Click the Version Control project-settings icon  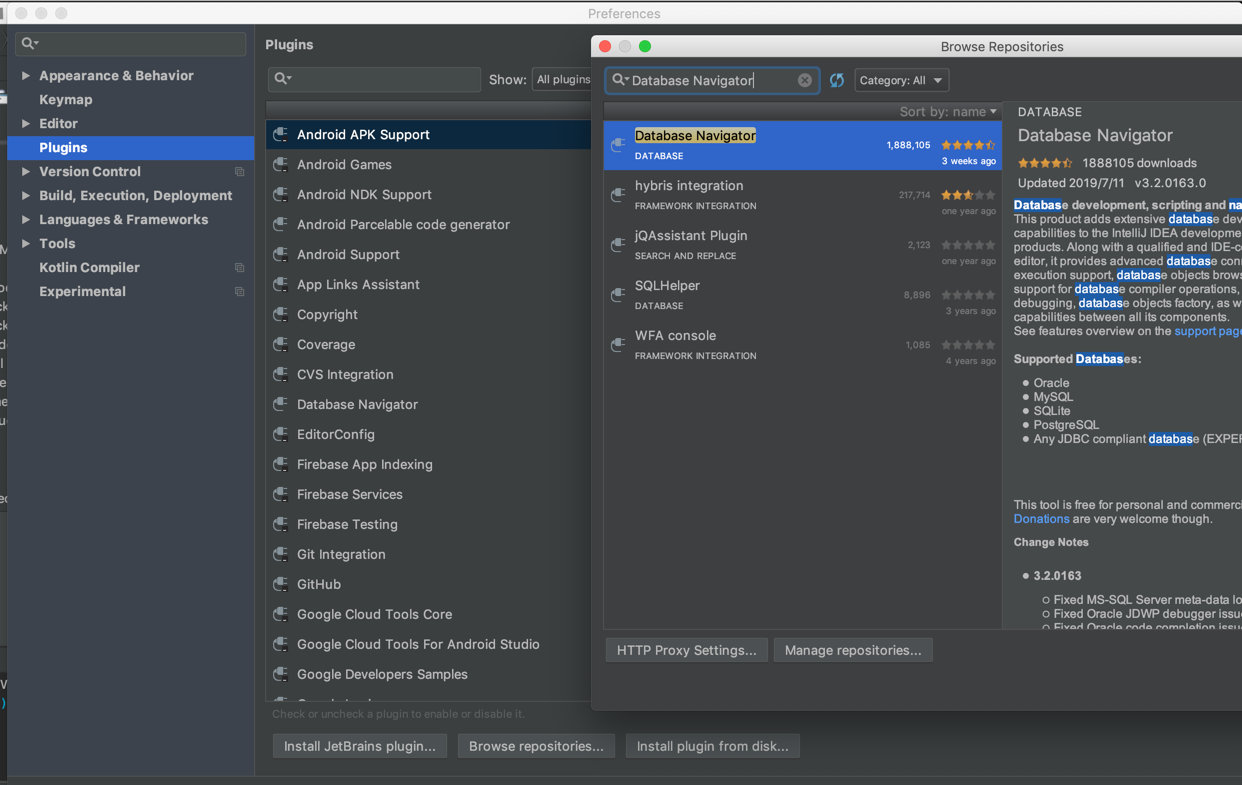click(239, 172)
